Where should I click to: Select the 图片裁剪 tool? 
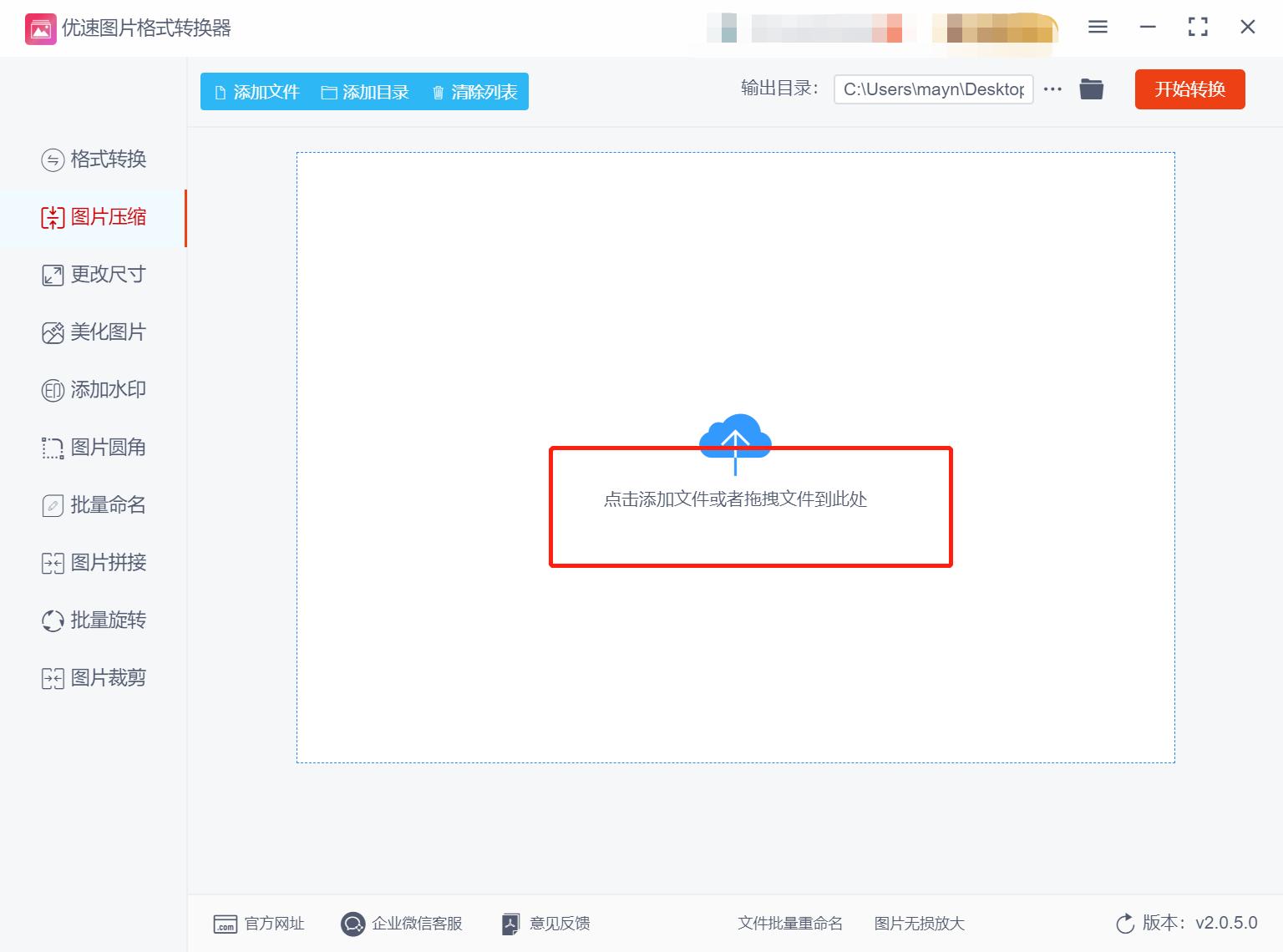[x=94, y=677]
